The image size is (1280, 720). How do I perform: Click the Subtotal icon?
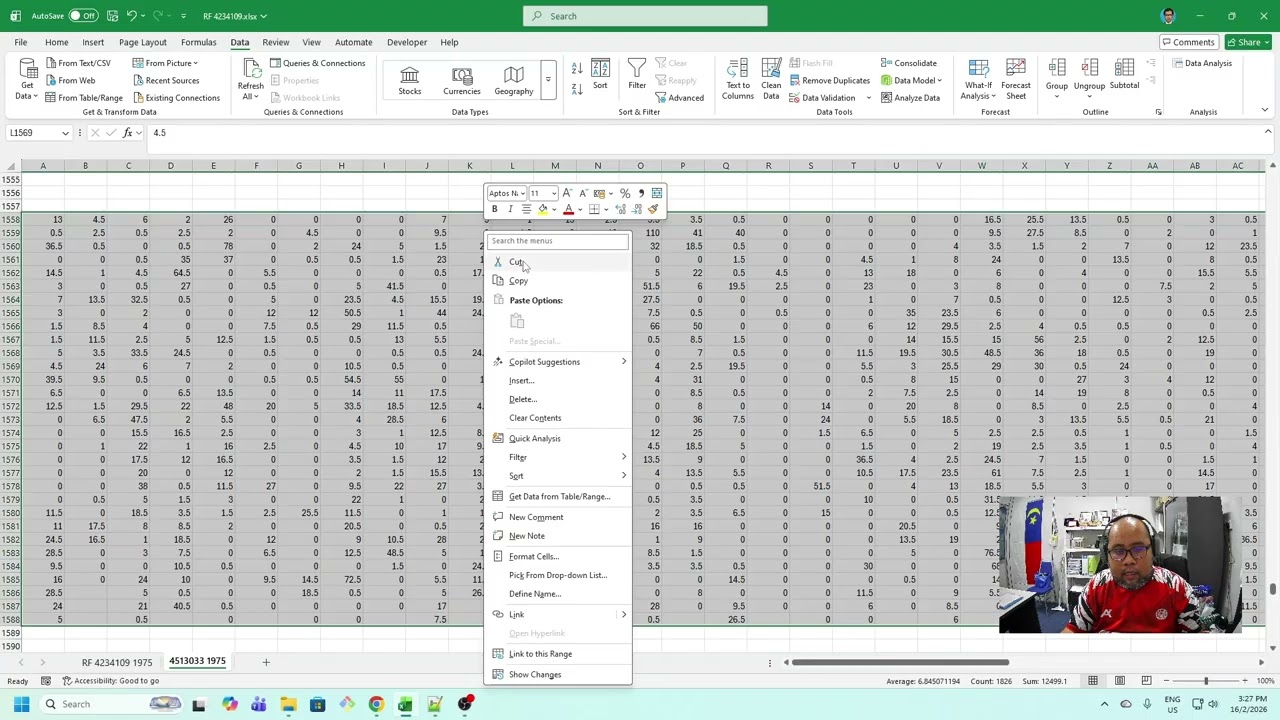[1124, 75]
